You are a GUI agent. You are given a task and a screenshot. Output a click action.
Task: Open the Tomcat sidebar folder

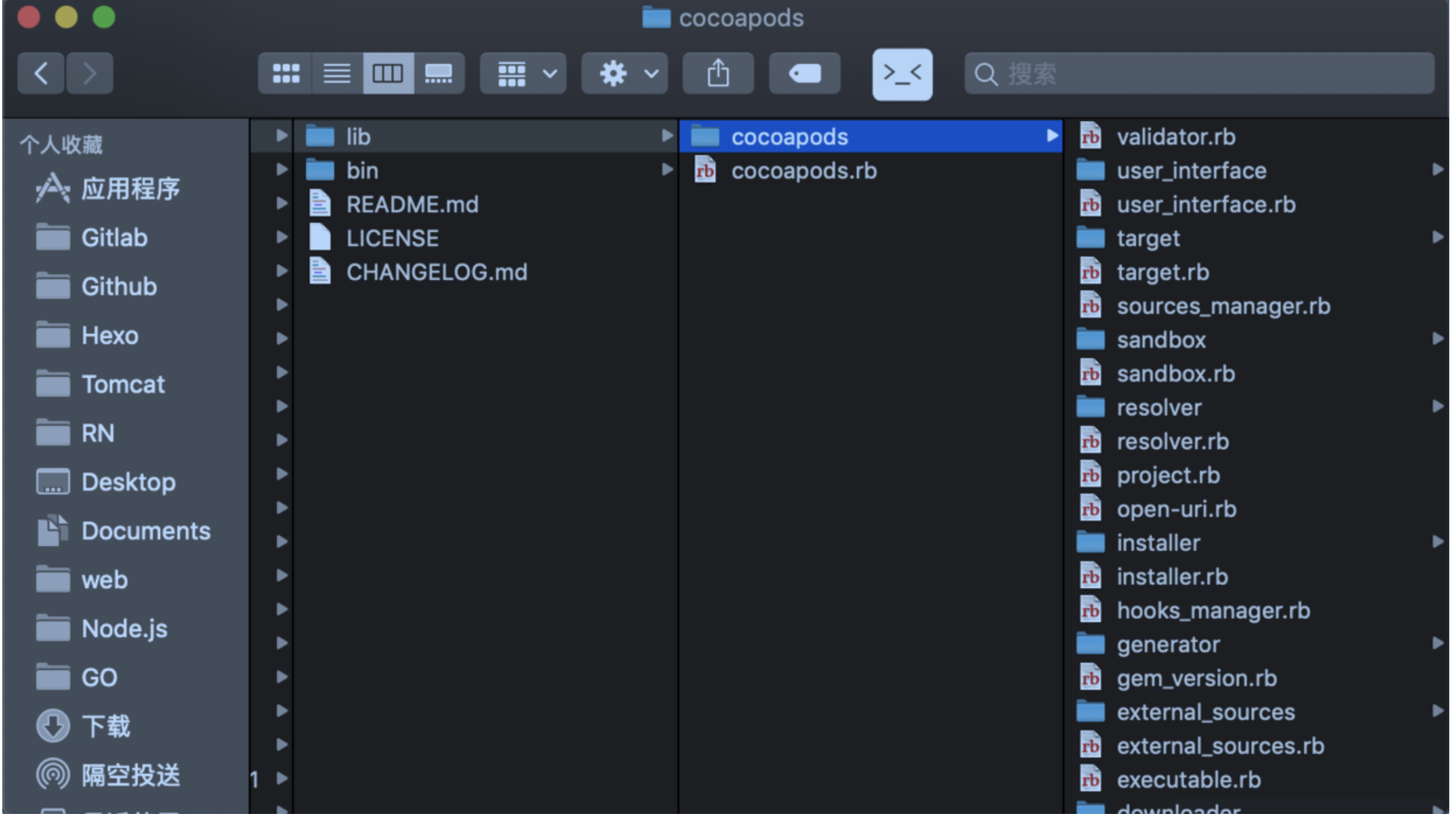(122, 384)
